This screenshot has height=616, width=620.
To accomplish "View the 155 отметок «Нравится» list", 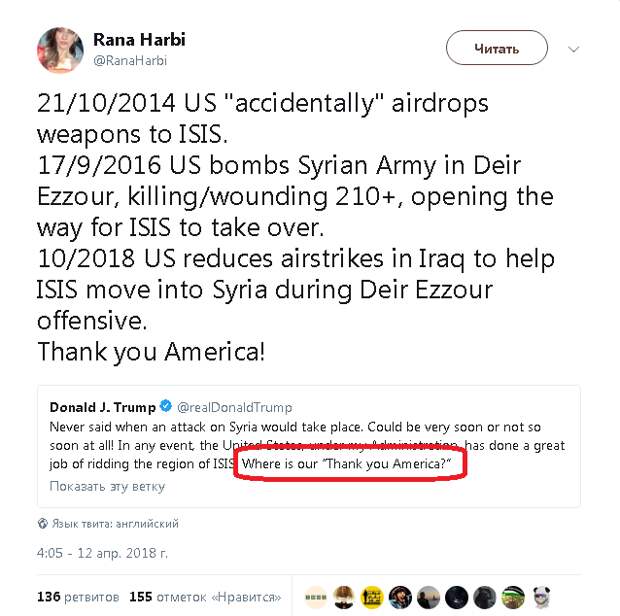I will [x=205, y=597].
